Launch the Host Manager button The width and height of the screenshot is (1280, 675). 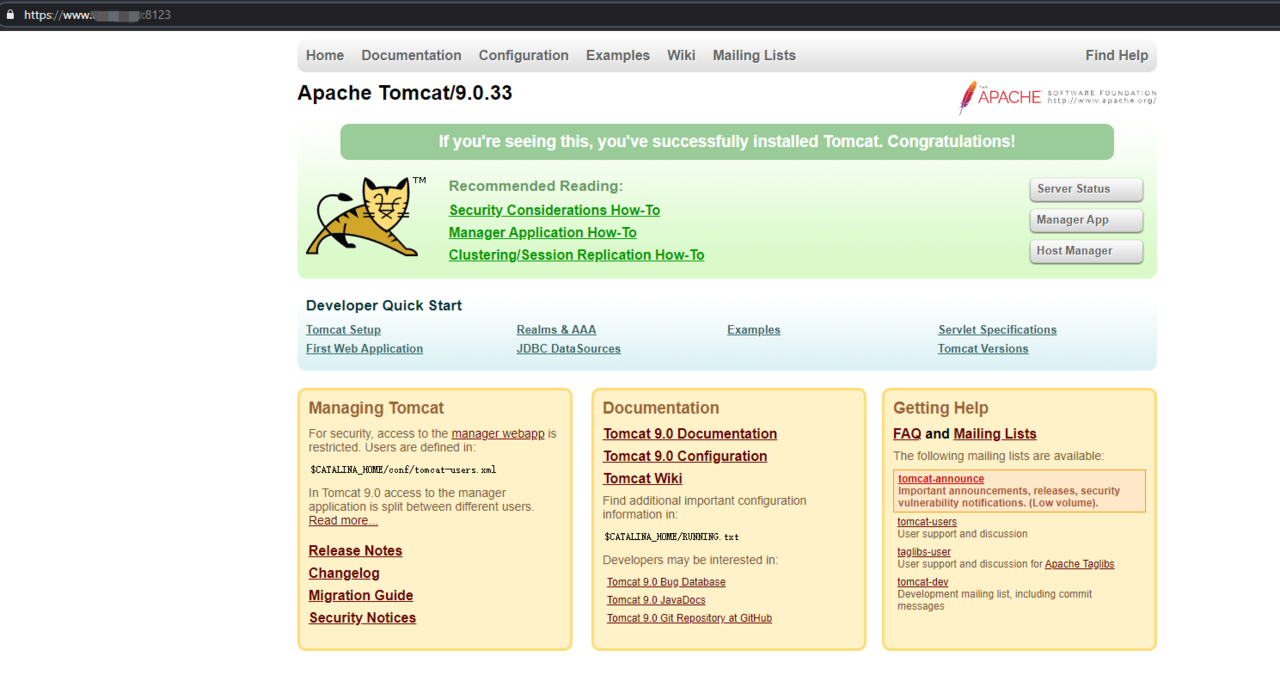point(1086,251)
